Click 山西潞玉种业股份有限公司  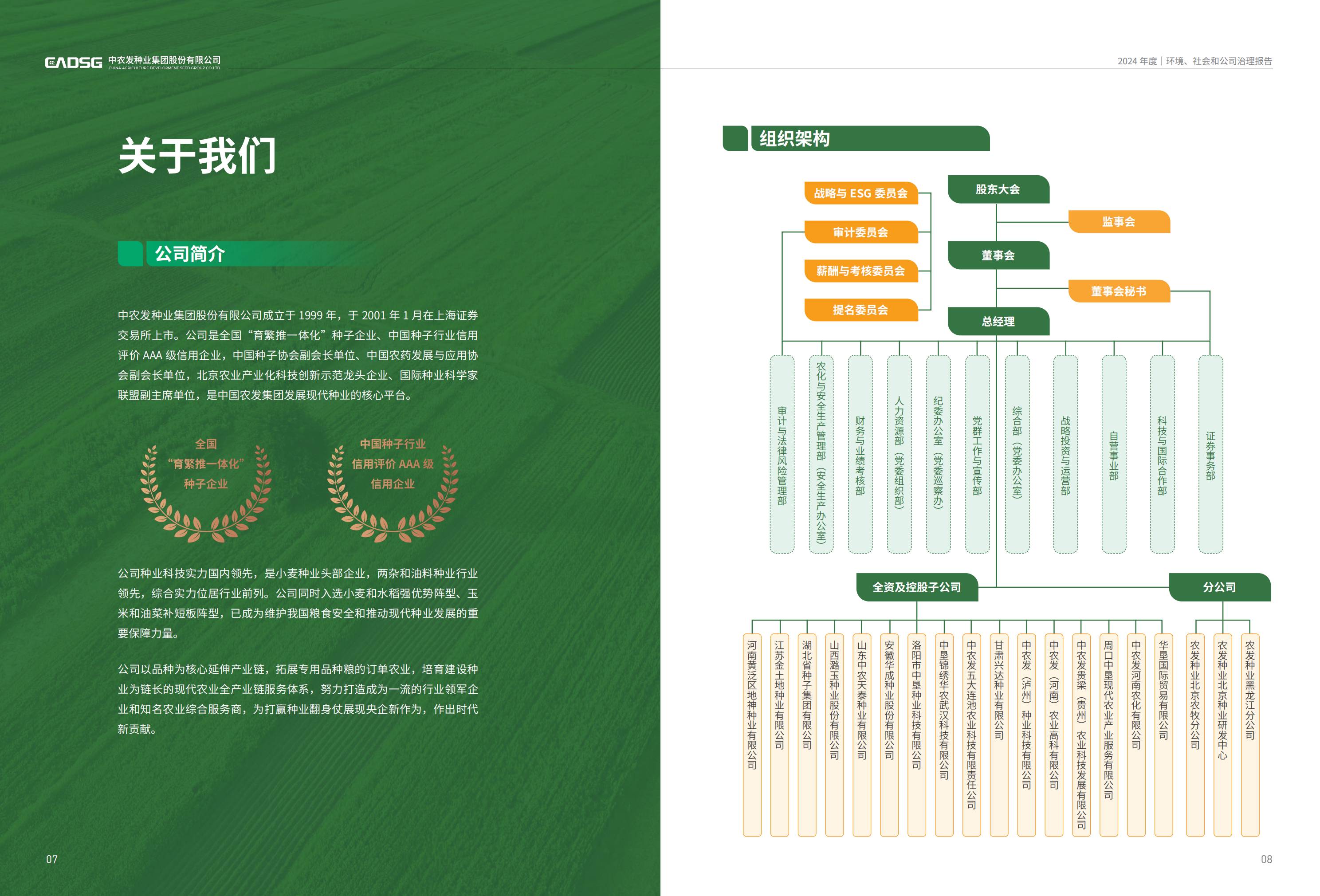[x=834, y=735]
